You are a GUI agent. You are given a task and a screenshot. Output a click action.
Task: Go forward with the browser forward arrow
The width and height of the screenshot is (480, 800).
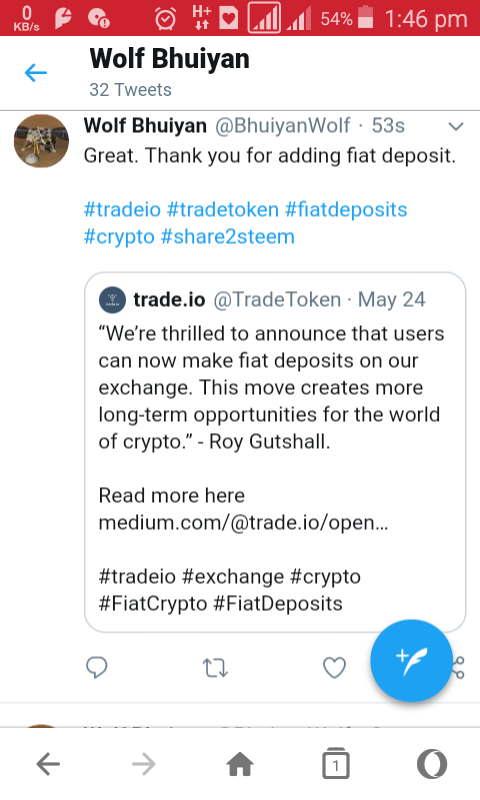point(144,764)
